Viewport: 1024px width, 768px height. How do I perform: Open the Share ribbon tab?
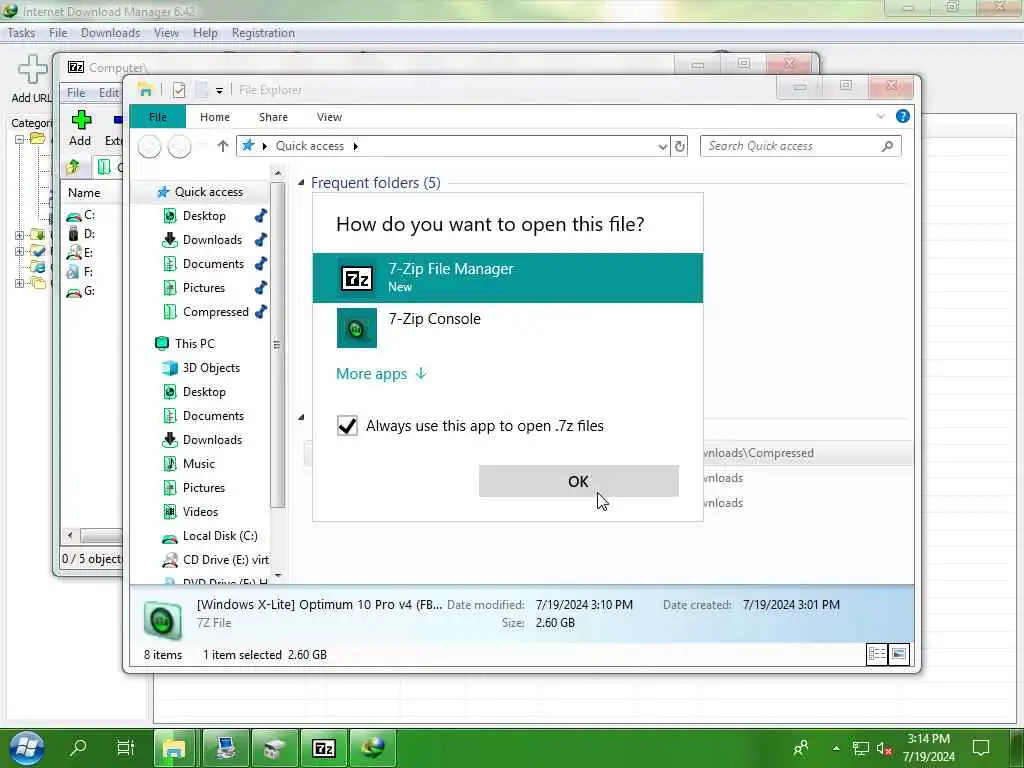(x=273, y=117)
